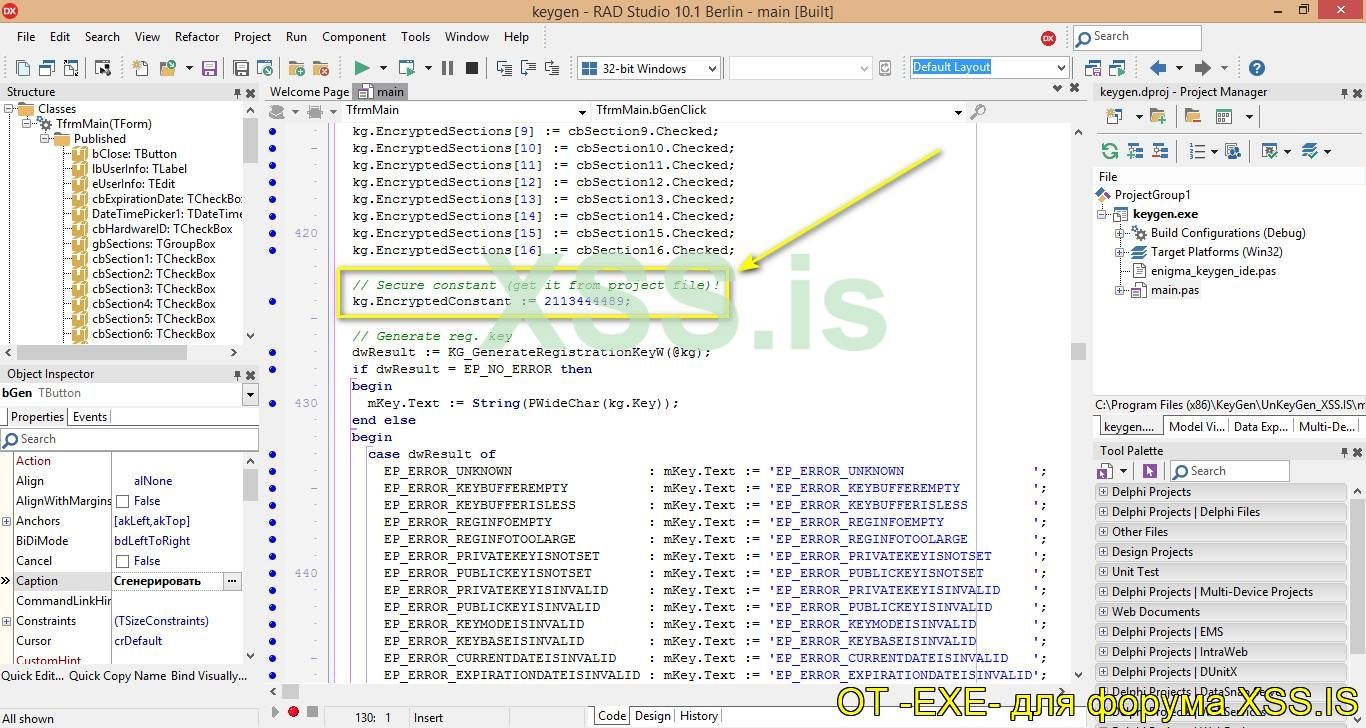
Task: Click Remove Project icon in Project Manager
Action: [x=1192, y=116]
